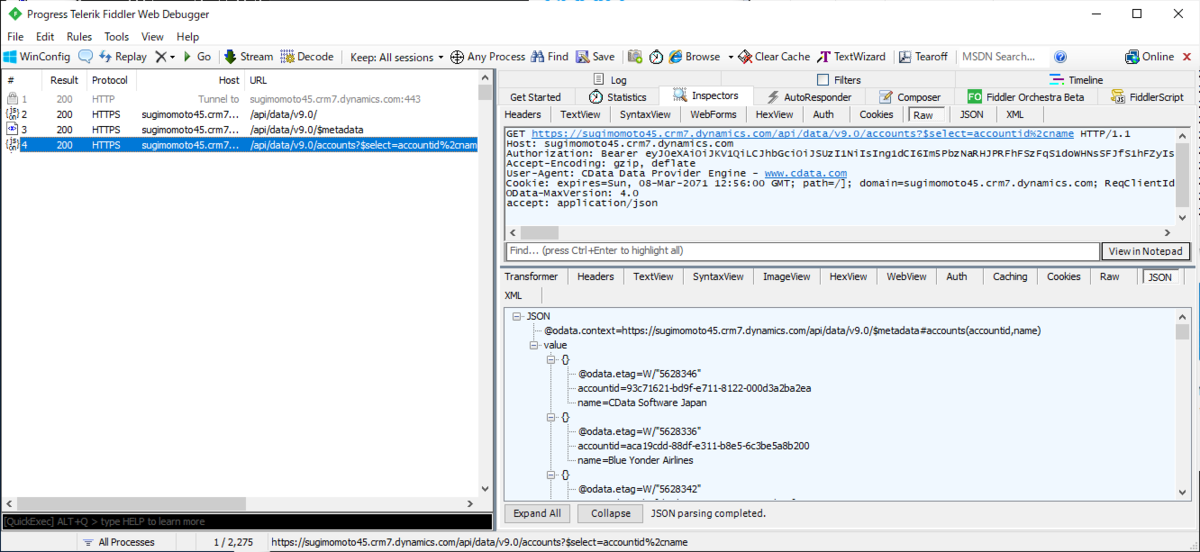Open the FiddlerScript tab
1200x552 pixels.
[x=1148, y=97]
